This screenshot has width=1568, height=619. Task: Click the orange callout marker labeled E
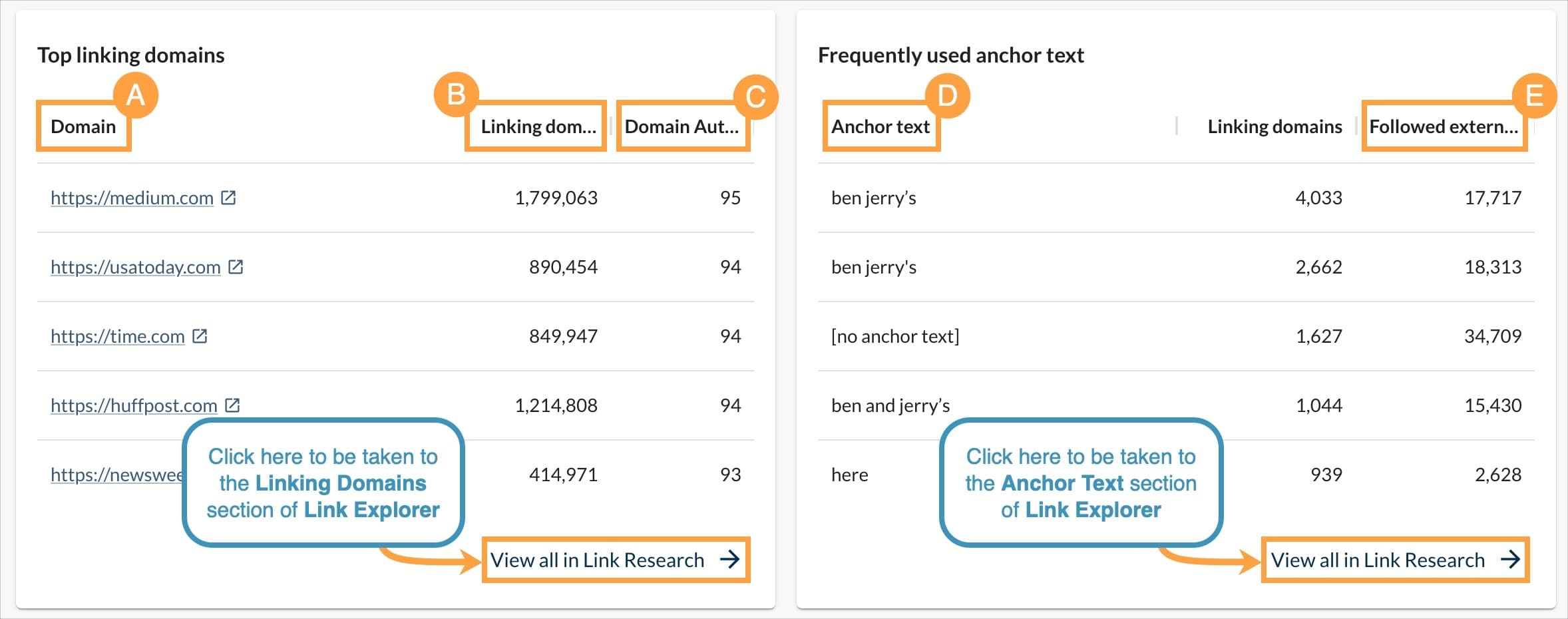pyautogui.click(x=1534, y=95)
